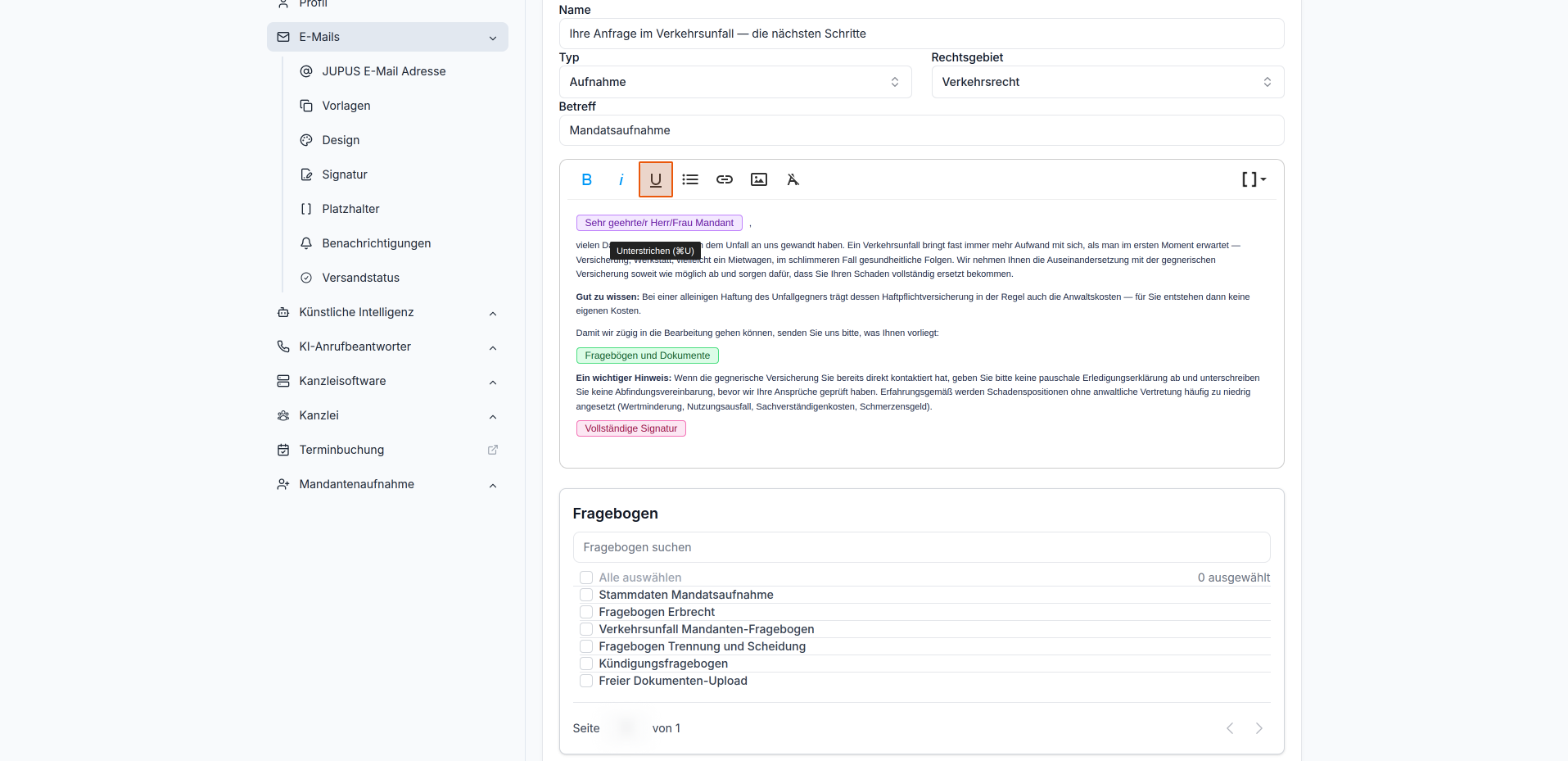This screenshot has width=1568, height=761.
Task: Go to previous Fragebogen page
Action: (1230, 728)
